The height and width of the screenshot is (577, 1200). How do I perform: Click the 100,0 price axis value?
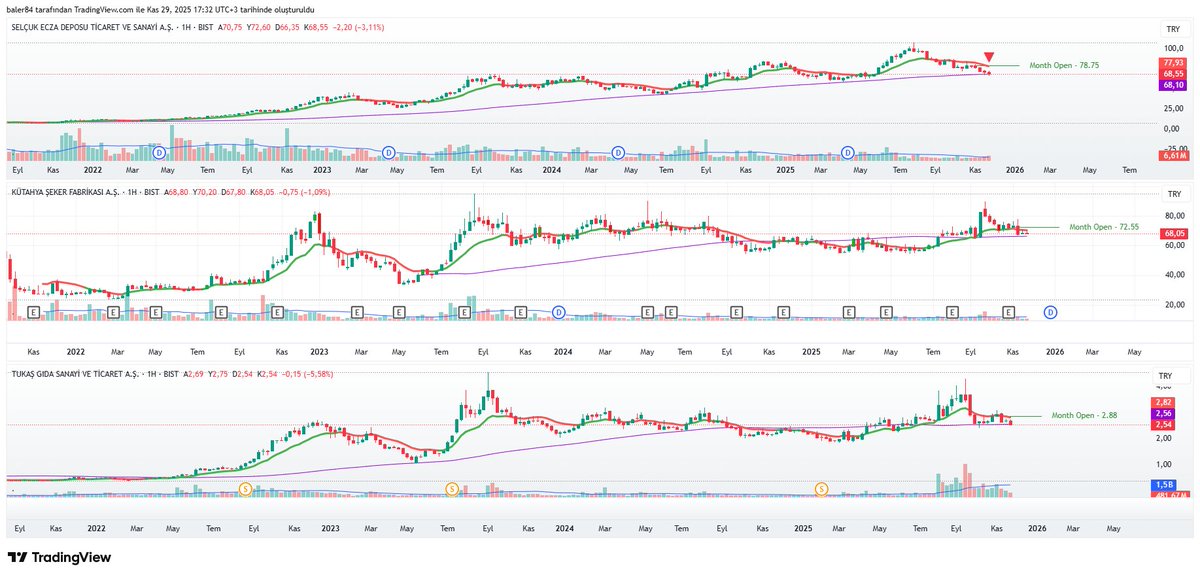tap(1172, 48)
